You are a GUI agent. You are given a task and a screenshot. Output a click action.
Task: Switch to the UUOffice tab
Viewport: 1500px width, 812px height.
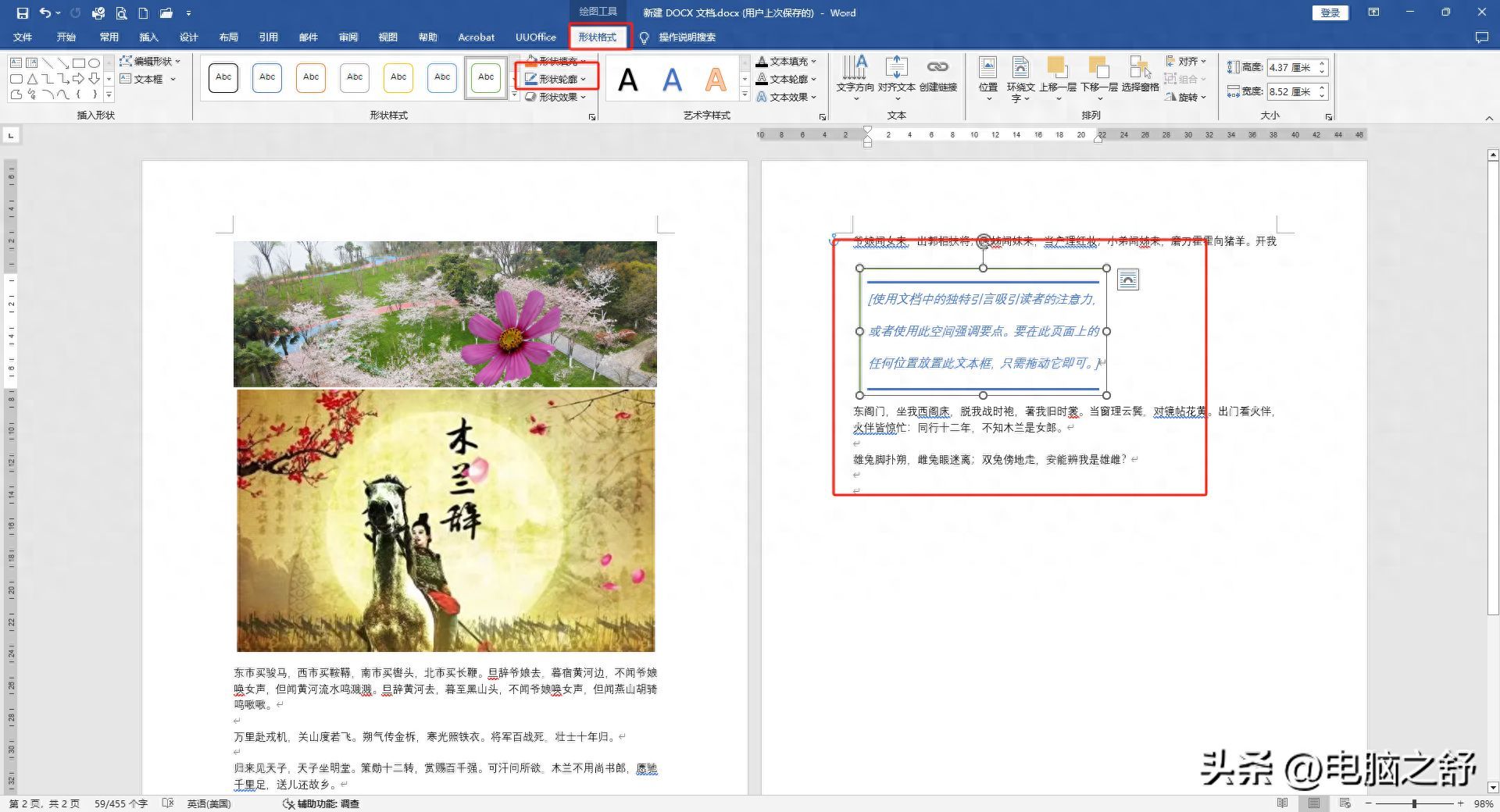(x=536, y=37)
